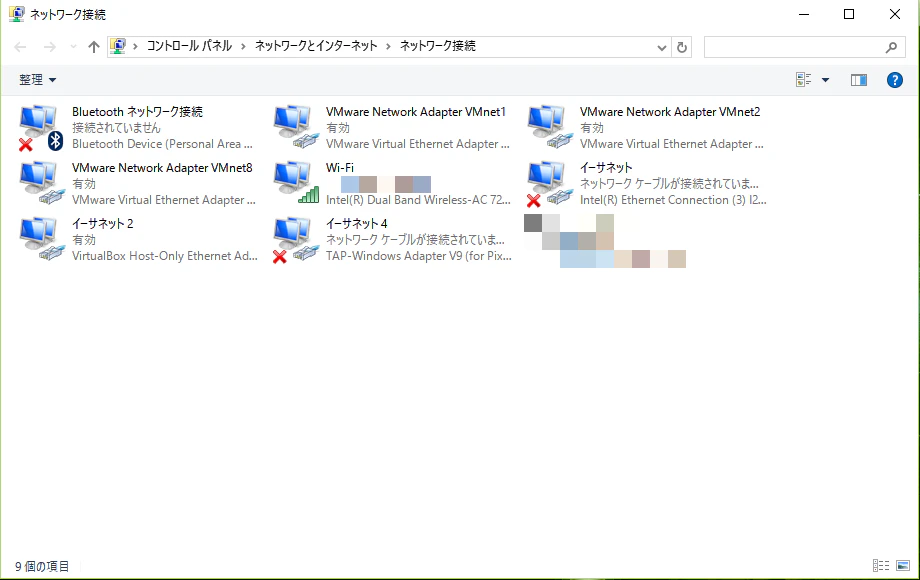Screen dimensions: 920x580
Task: Select the VMware Network Adapter VMnet1 icon
Action: 293,125
